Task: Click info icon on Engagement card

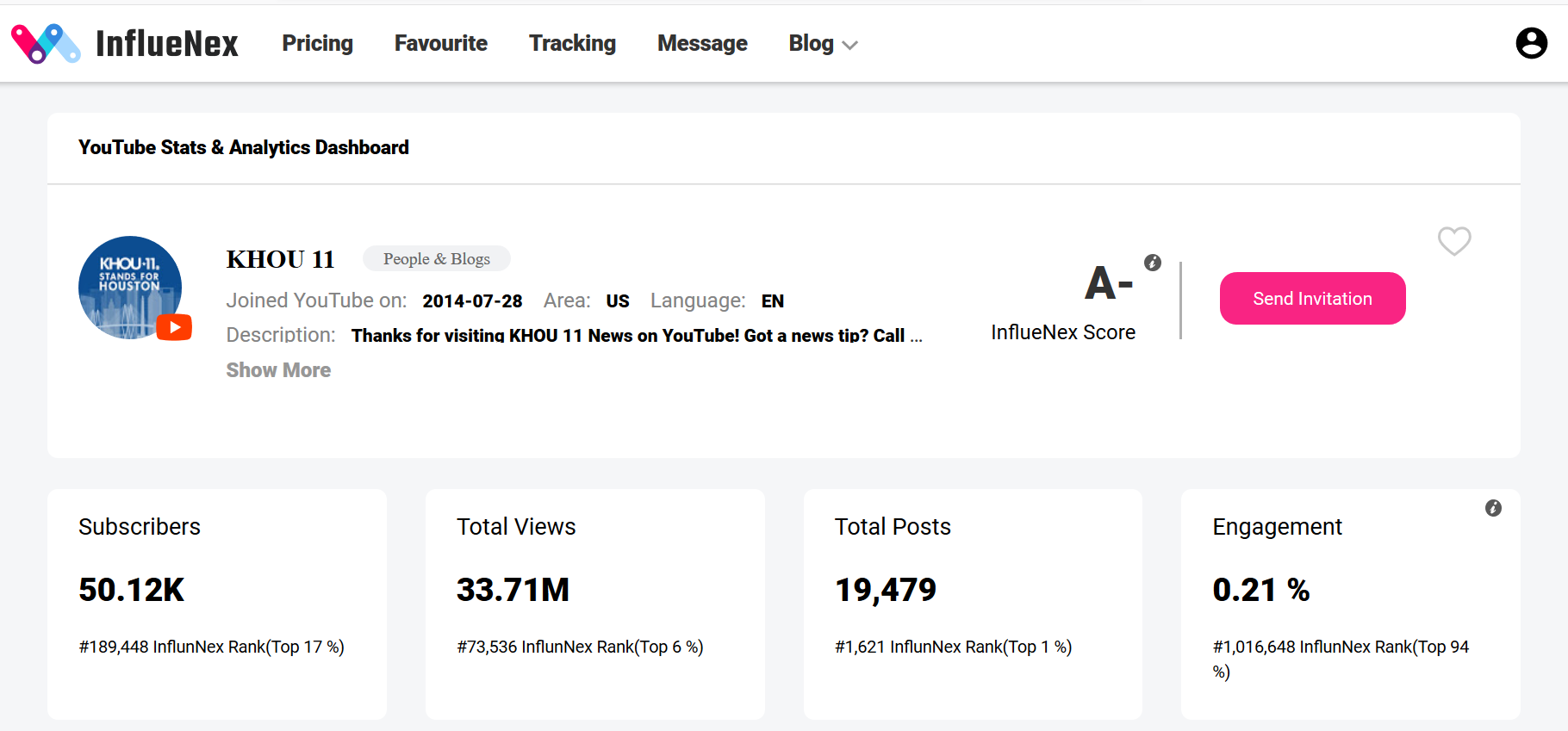Action: 1493,508
